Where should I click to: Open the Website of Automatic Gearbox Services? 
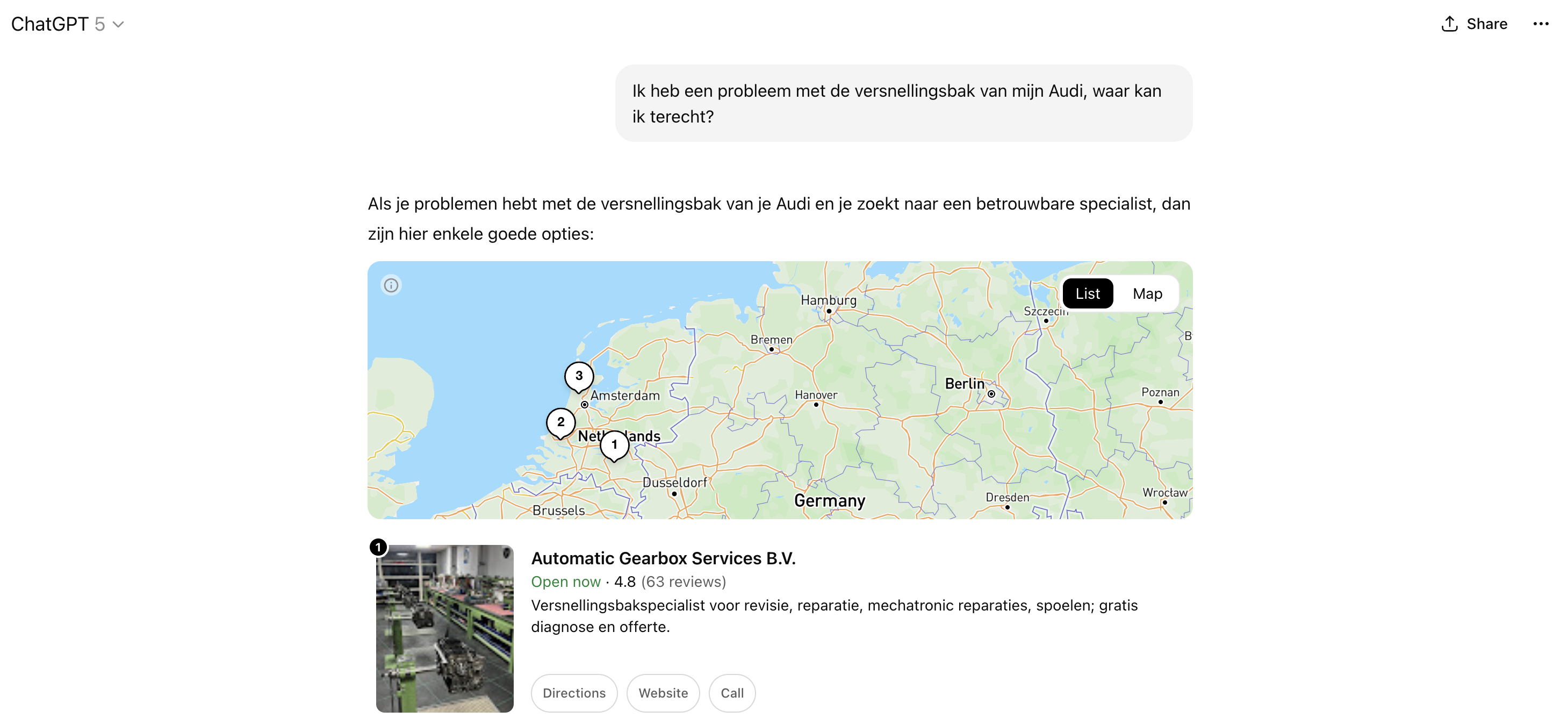pyautogui.click(x=663, y=692)
